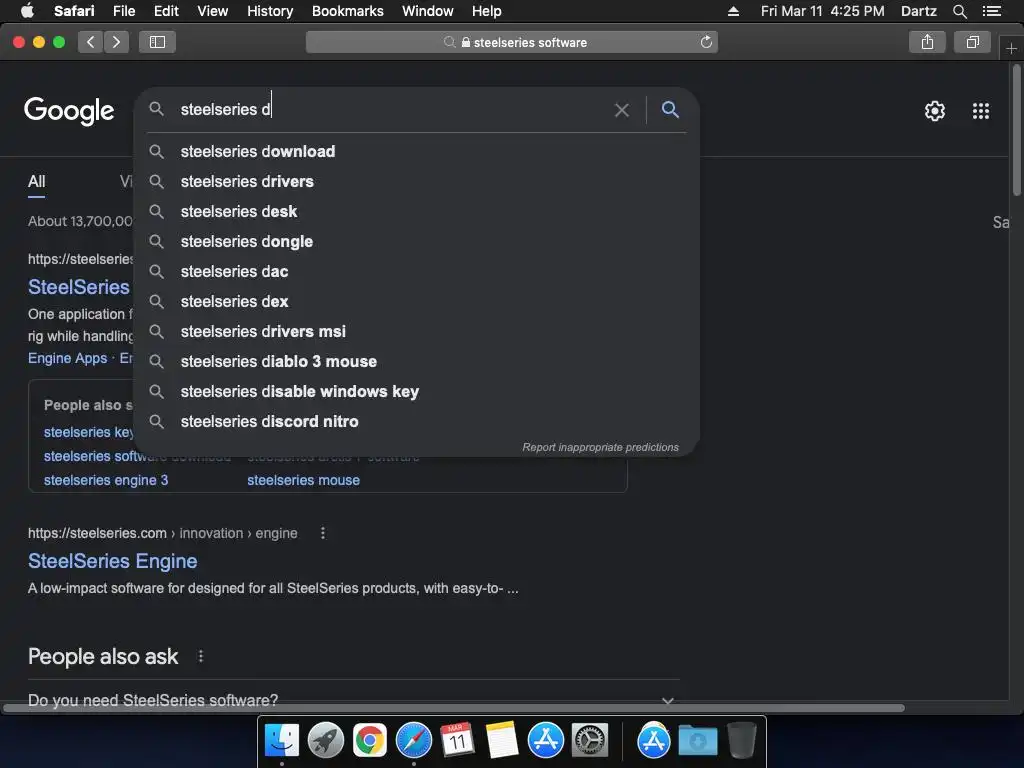Click the eject icon in menu bar
Viewport: 1024px width, 768px height.
coord(733,11)
